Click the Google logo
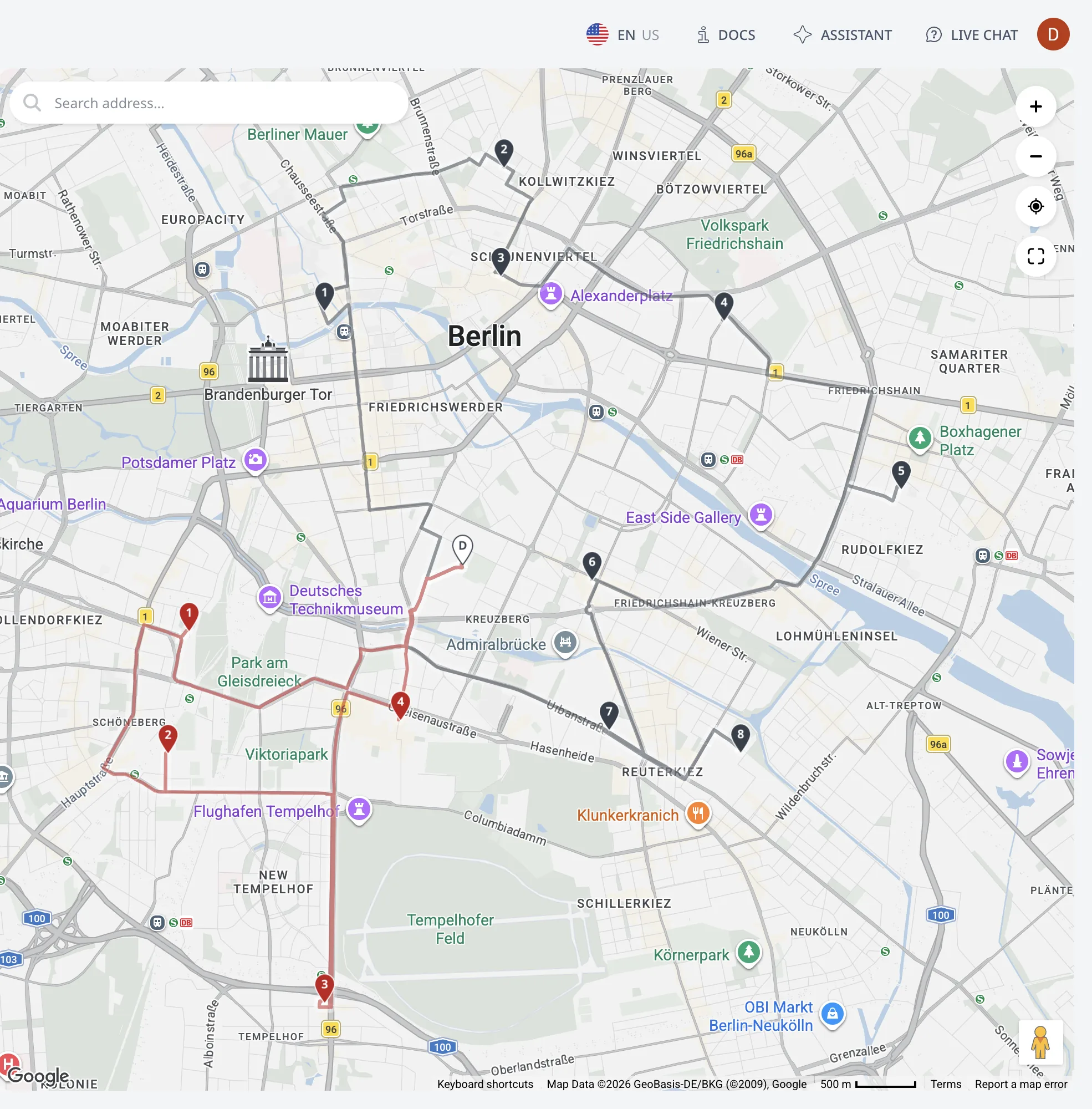 (38, 1076)
